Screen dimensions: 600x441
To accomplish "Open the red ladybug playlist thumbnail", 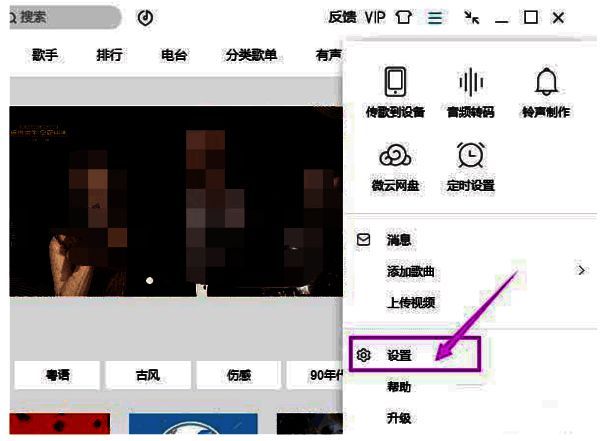I will click(x=60, y=424).
